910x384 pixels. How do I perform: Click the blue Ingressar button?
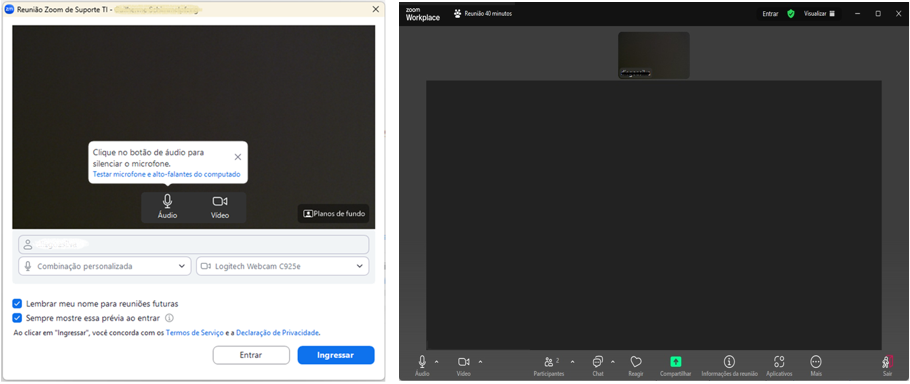point(336,355)
